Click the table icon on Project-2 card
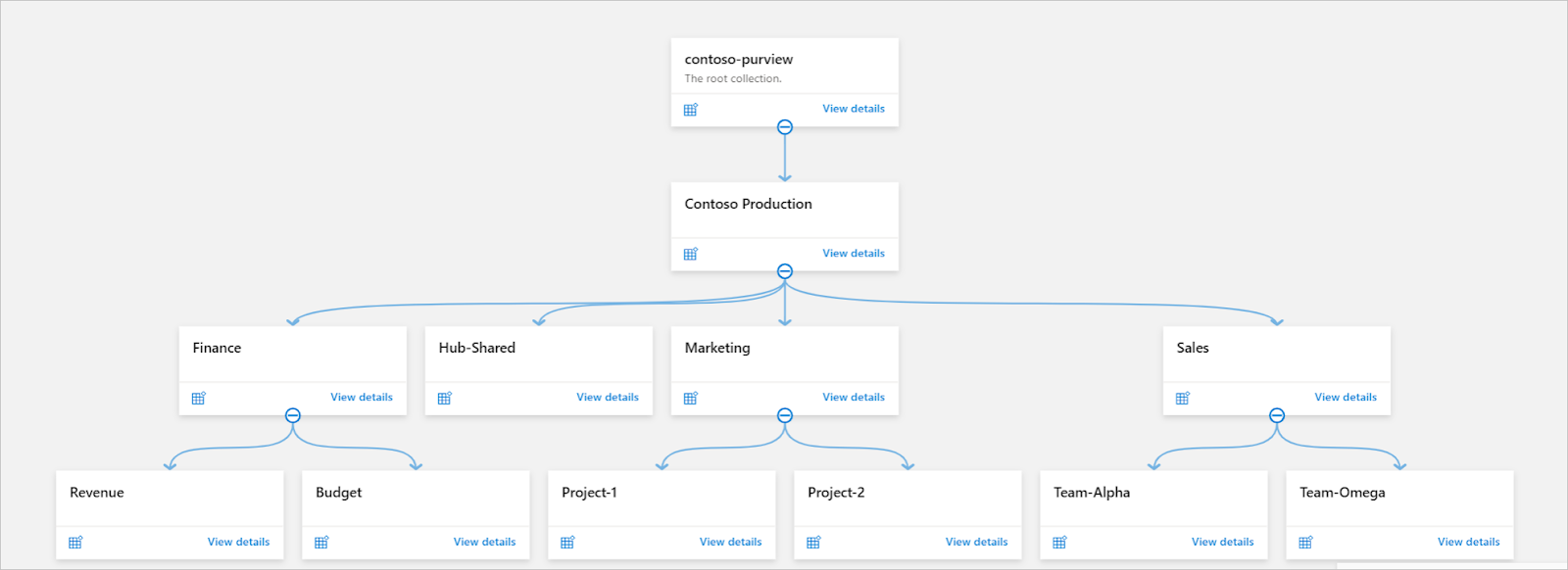Screen dimensions: 1568x570 point(813,542)
